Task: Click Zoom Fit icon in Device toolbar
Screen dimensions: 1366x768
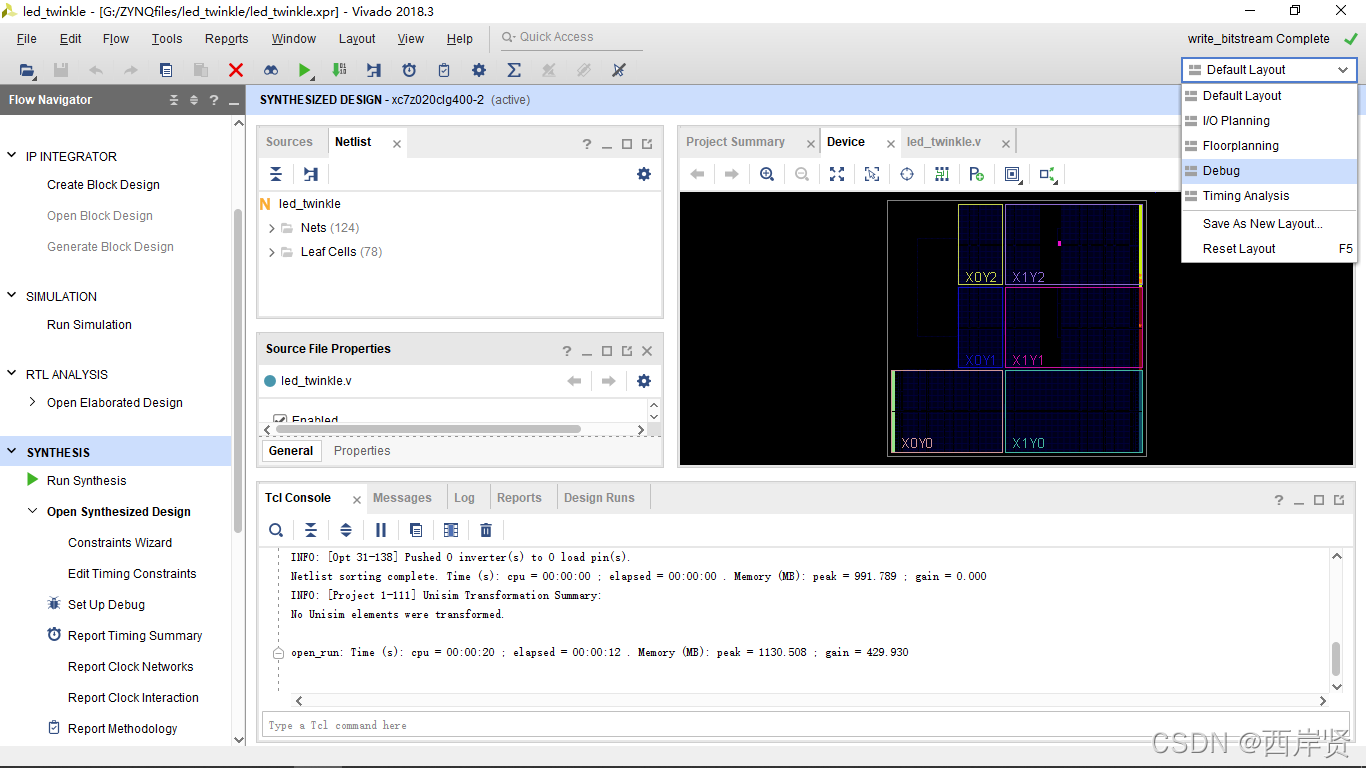Action: point(837,174)
